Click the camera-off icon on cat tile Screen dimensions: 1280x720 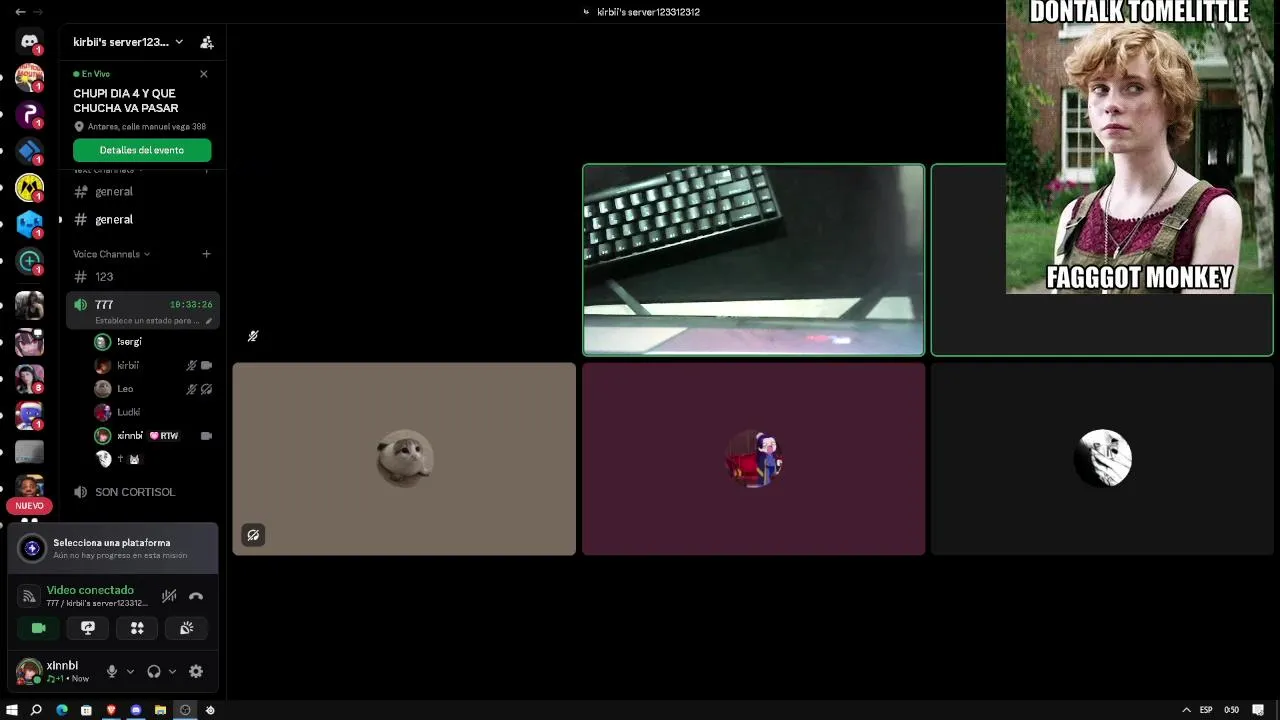[253, 535]
